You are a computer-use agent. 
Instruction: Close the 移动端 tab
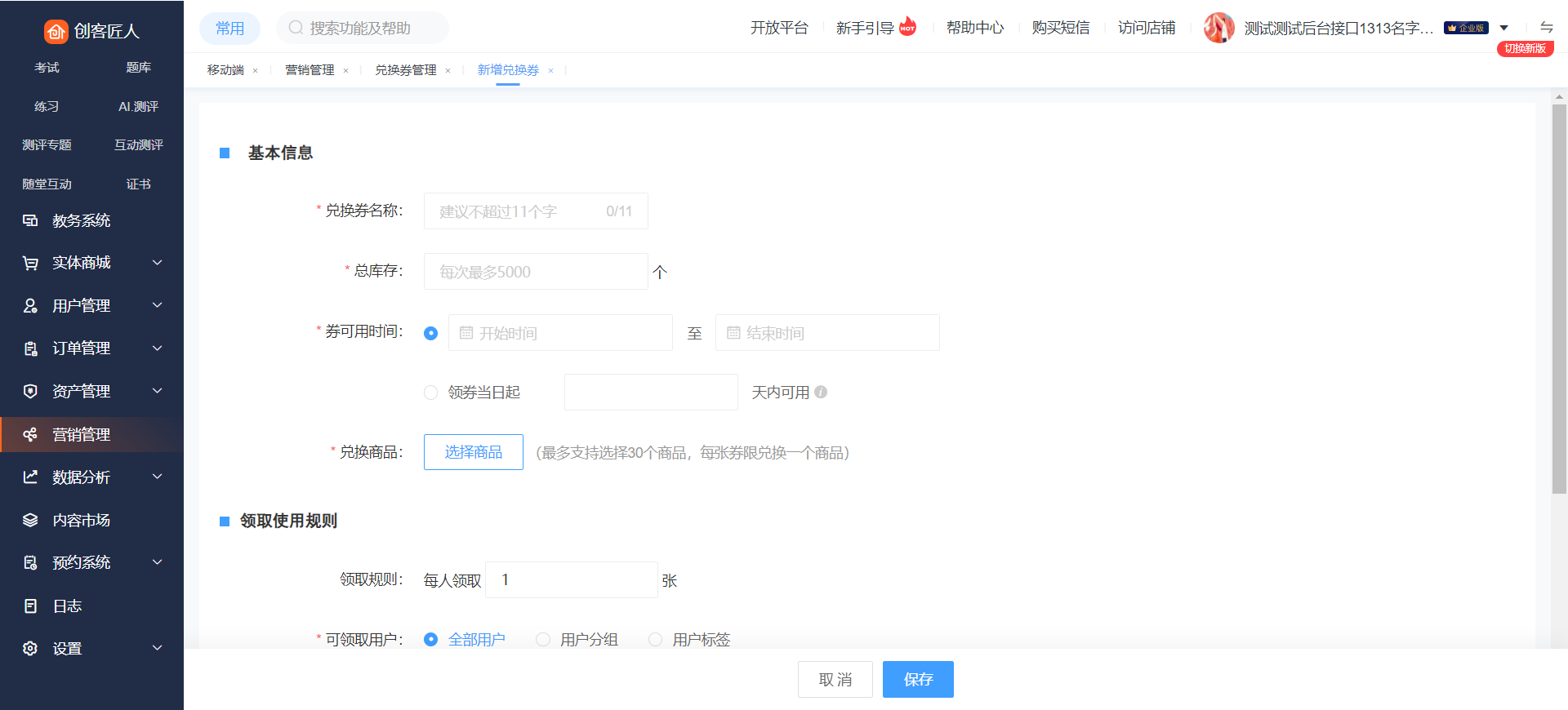pyautogui.click(x=256, y=71)
